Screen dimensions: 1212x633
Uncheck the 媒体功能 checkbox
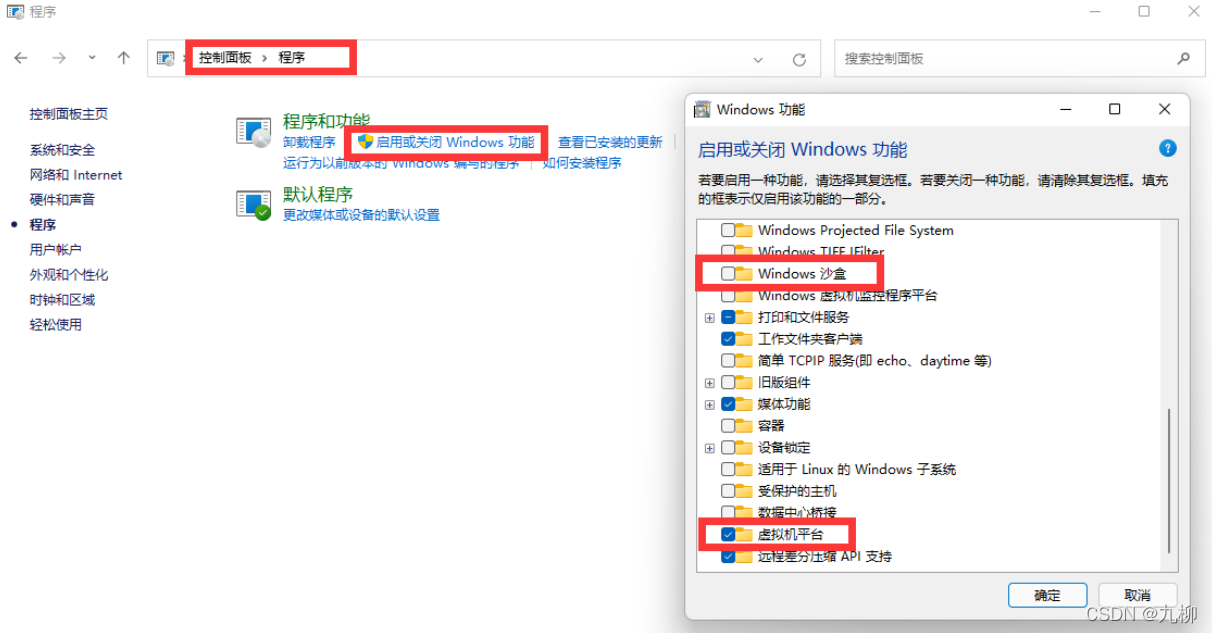pos(728,404)
